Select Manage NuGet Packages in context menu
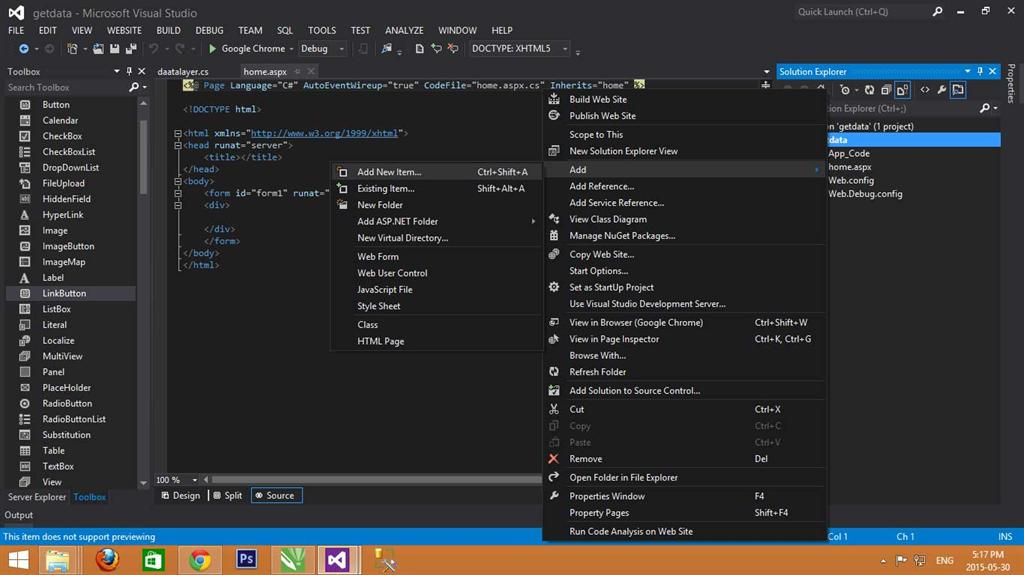The height and width of the screenshot is (575, 1024). click(622, 236)
